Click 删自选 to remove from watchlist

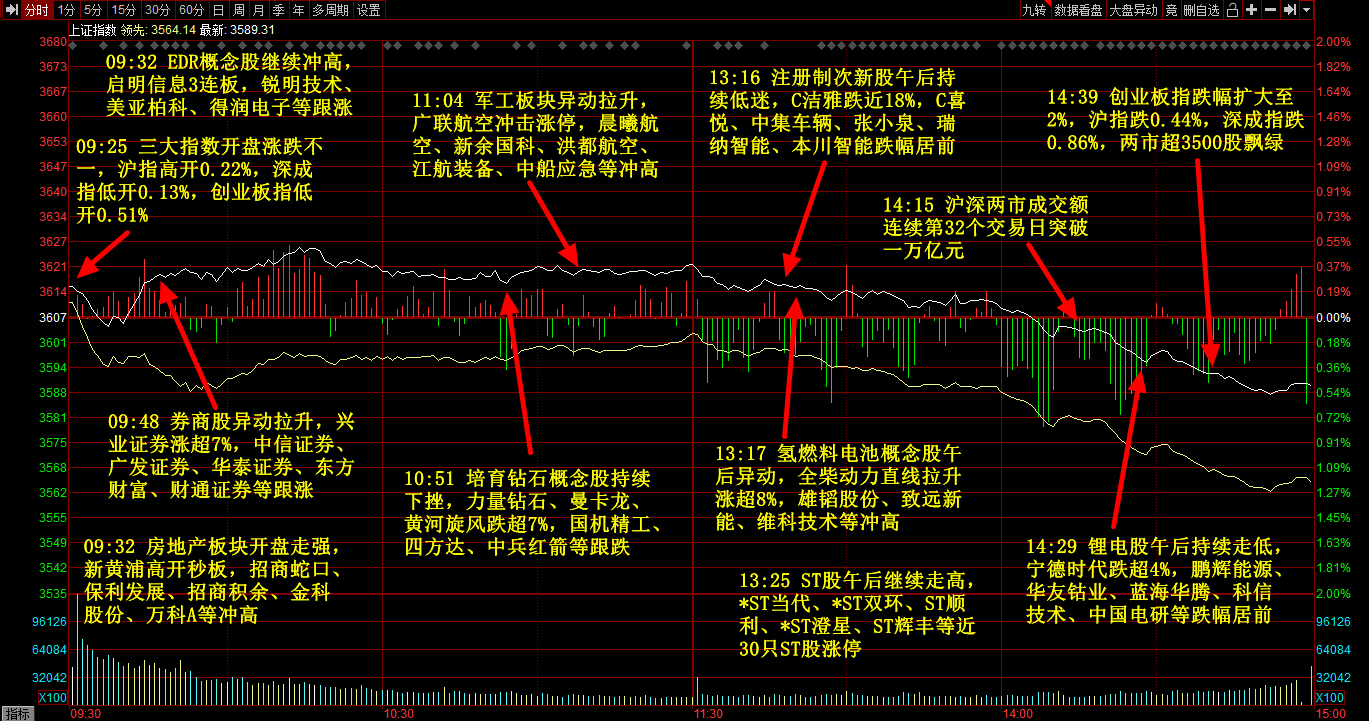click(1201, 10)
